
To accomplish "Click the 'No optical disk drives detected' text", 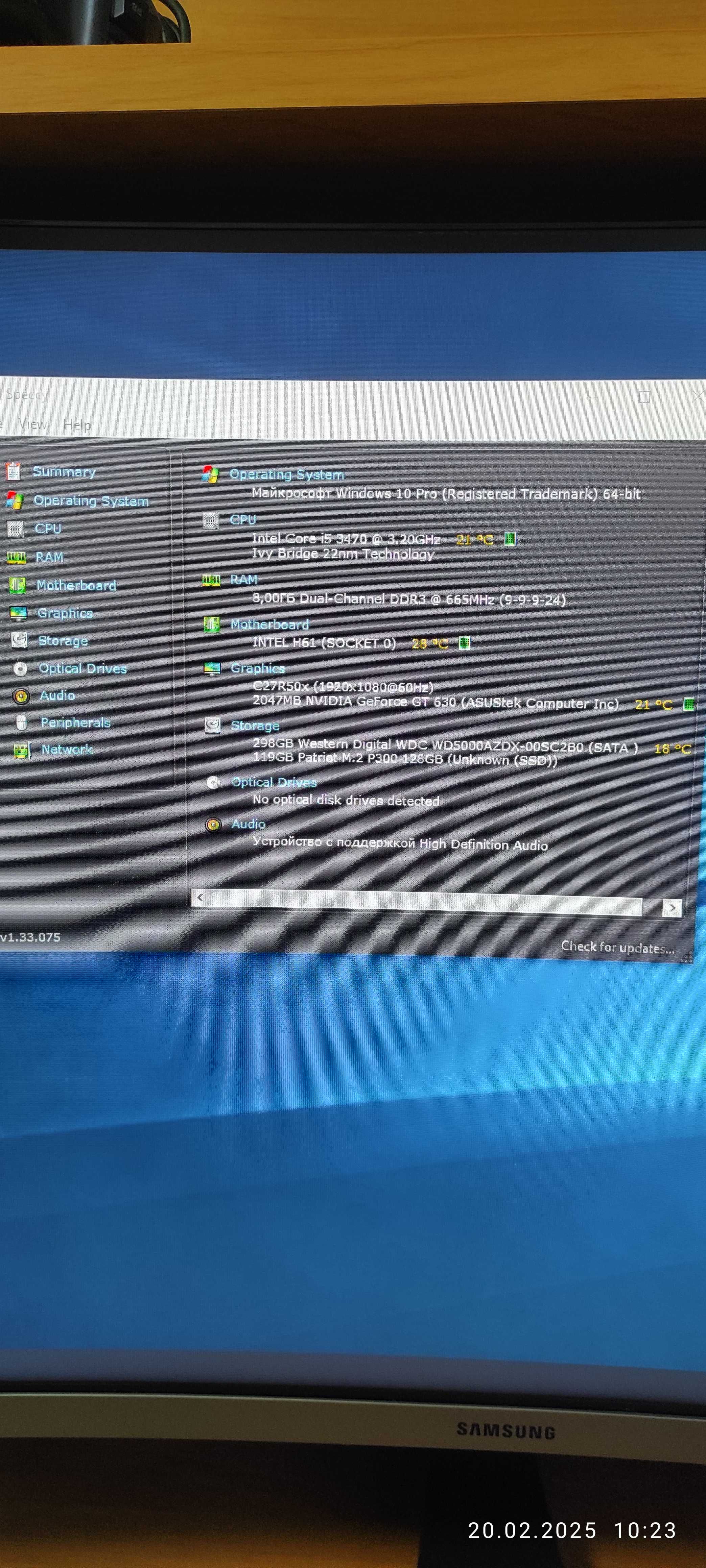I will coord(346,801).
